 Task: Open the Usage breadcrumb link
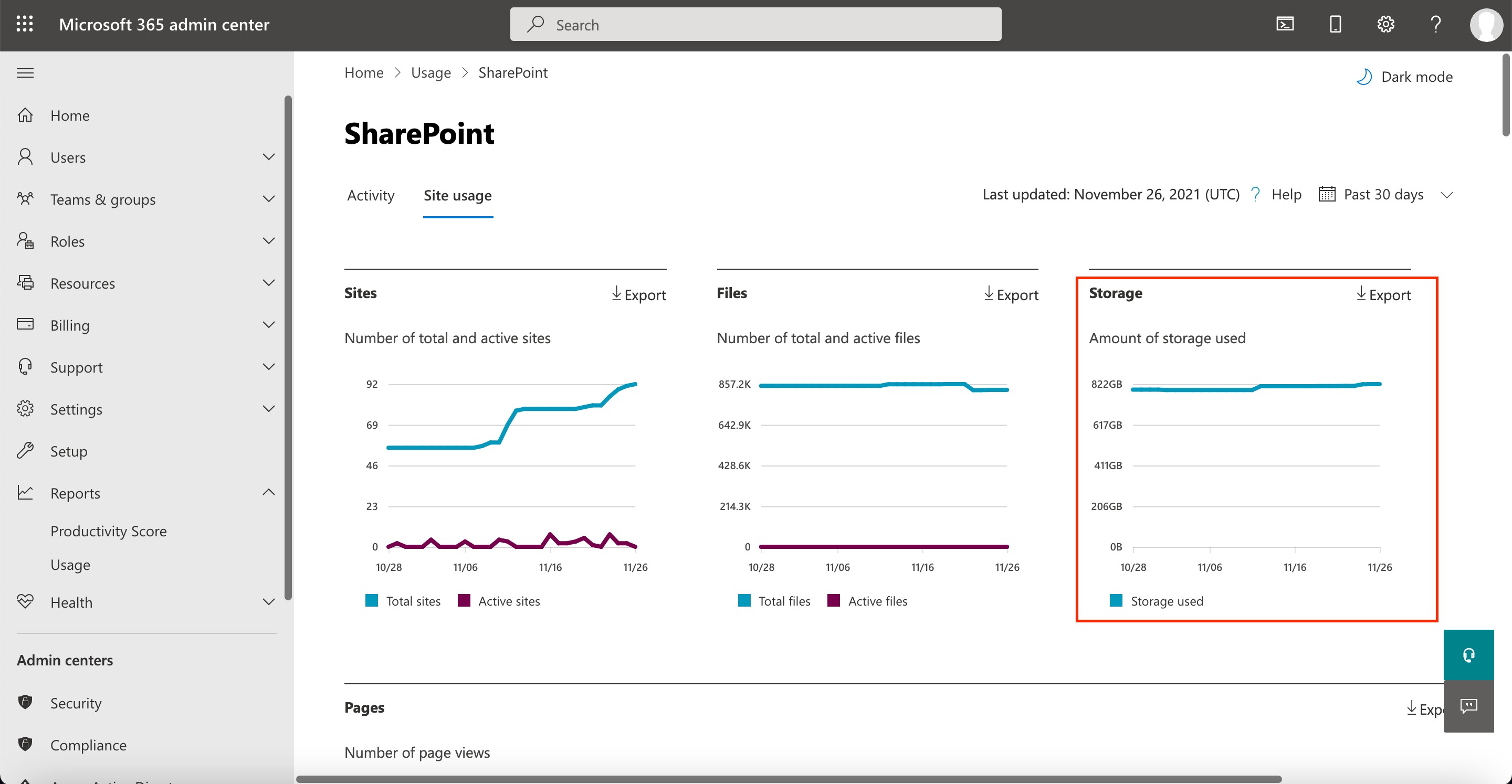[430, 72]
